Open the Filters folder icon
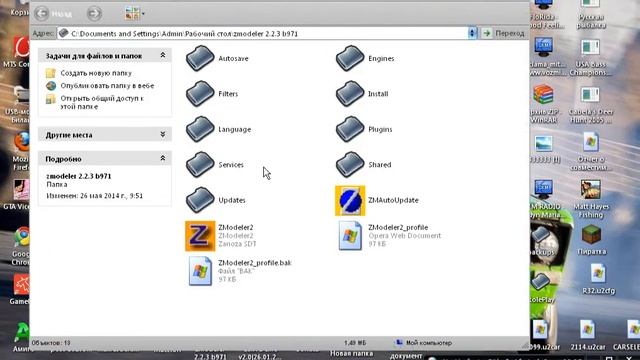The width and height of the screenshot is (640, 360). tap(200, 94)
